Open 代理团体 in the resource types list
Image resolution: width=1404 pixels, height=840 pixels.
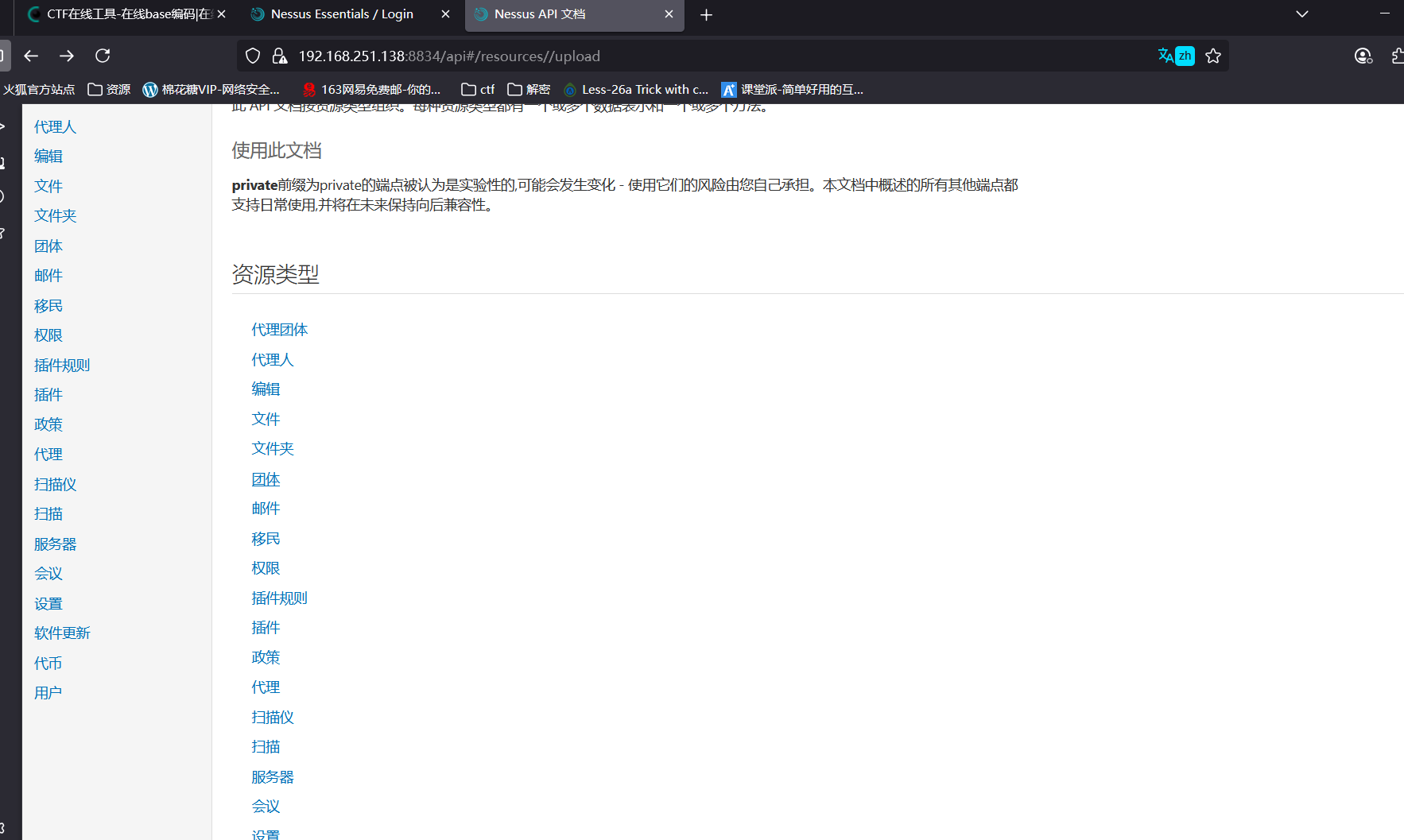[x=280, y=330]
